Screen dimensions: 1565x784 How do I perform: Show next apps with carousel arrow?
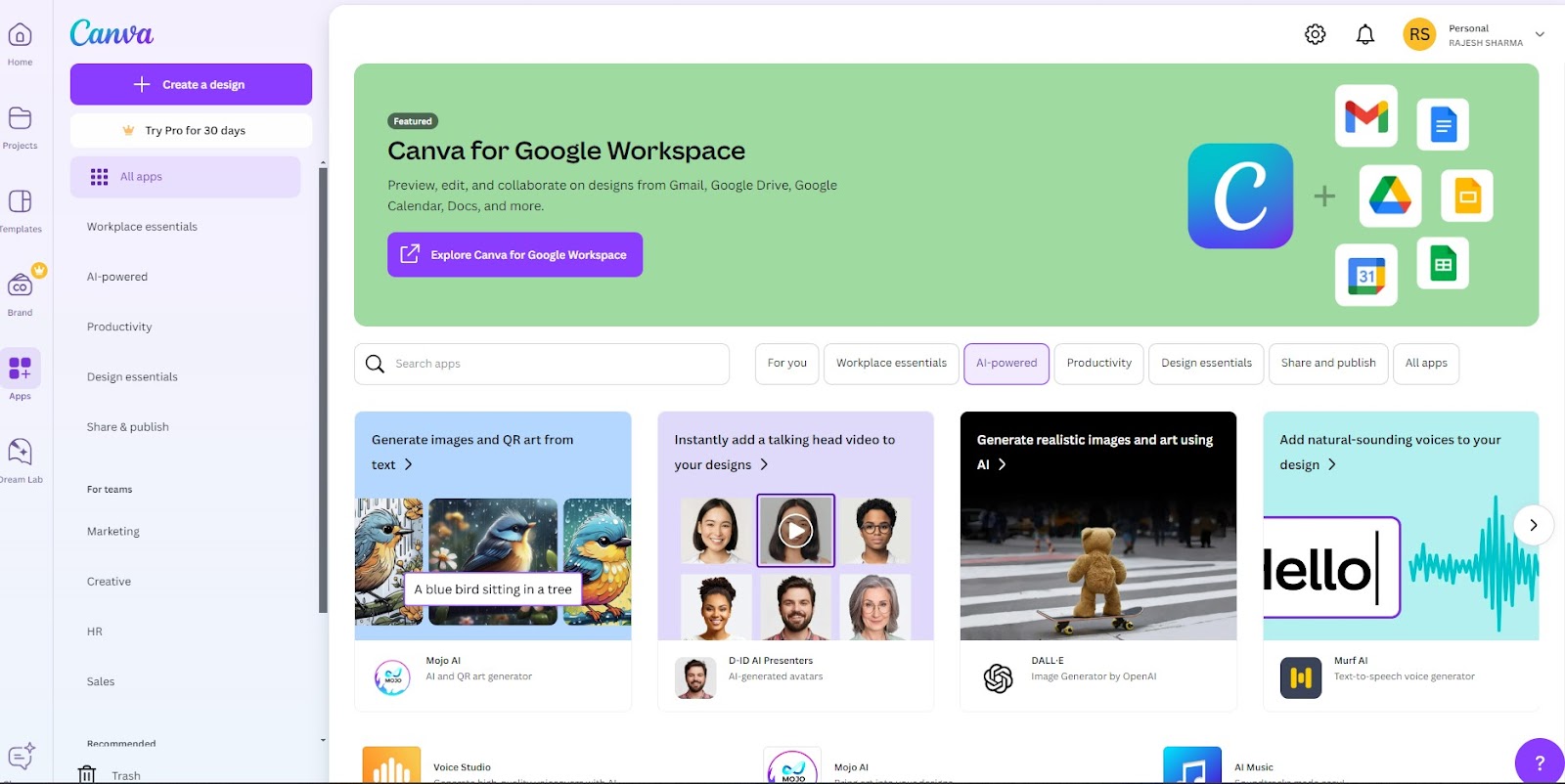[1533, 525]
